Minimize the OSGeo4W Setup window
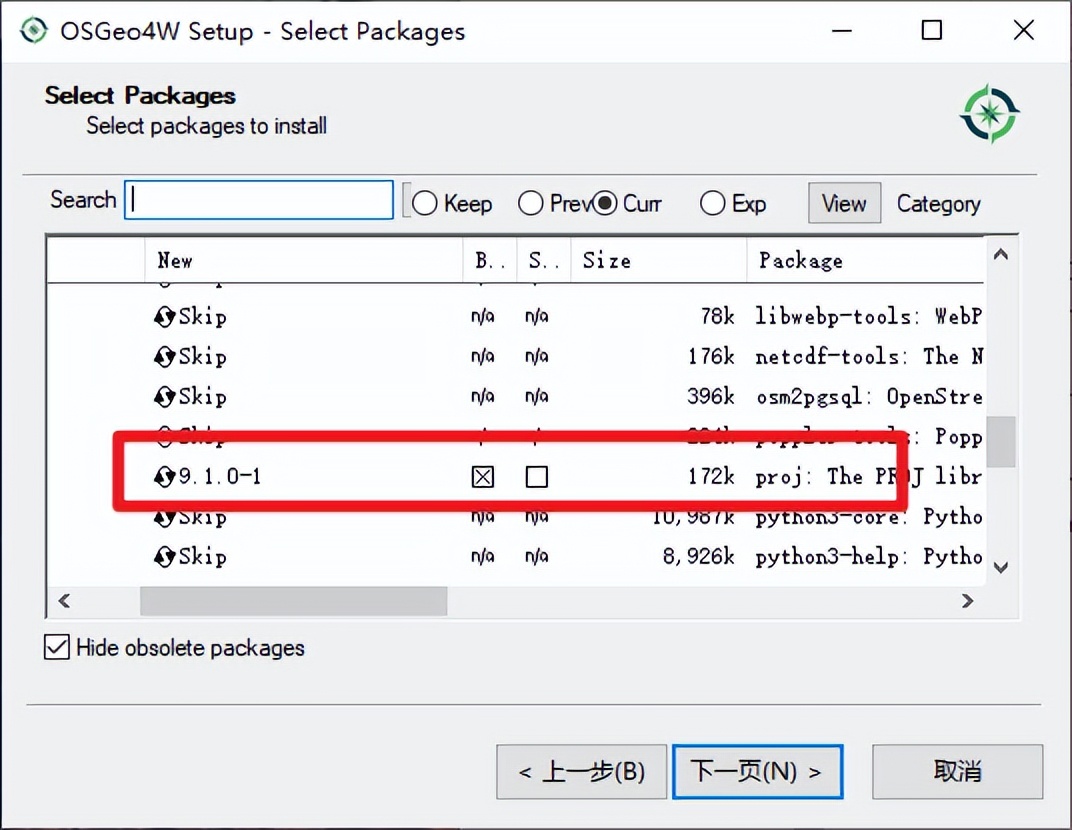 click(842, 30)
